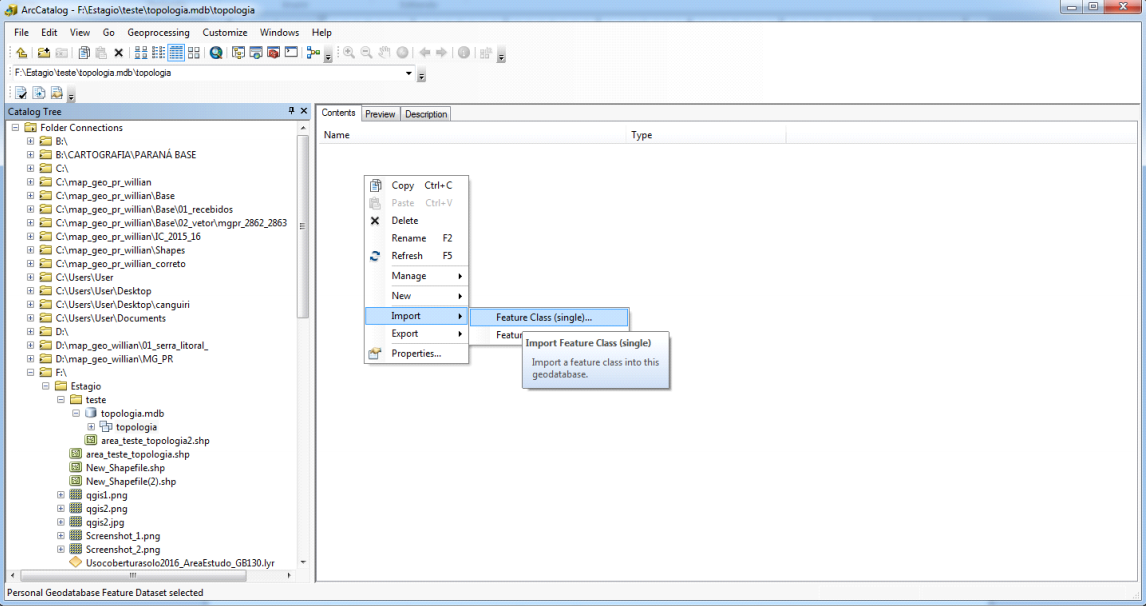The width and height of the screenshot is (1146, 606).
Task: Open the ArcToolbox window icon
Action: (273, 53)
